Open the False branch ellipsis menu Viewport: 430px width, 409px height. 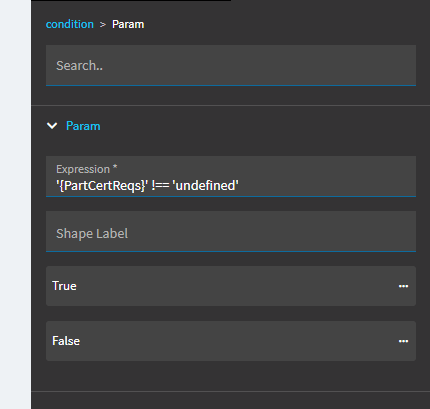coord(403,341)
